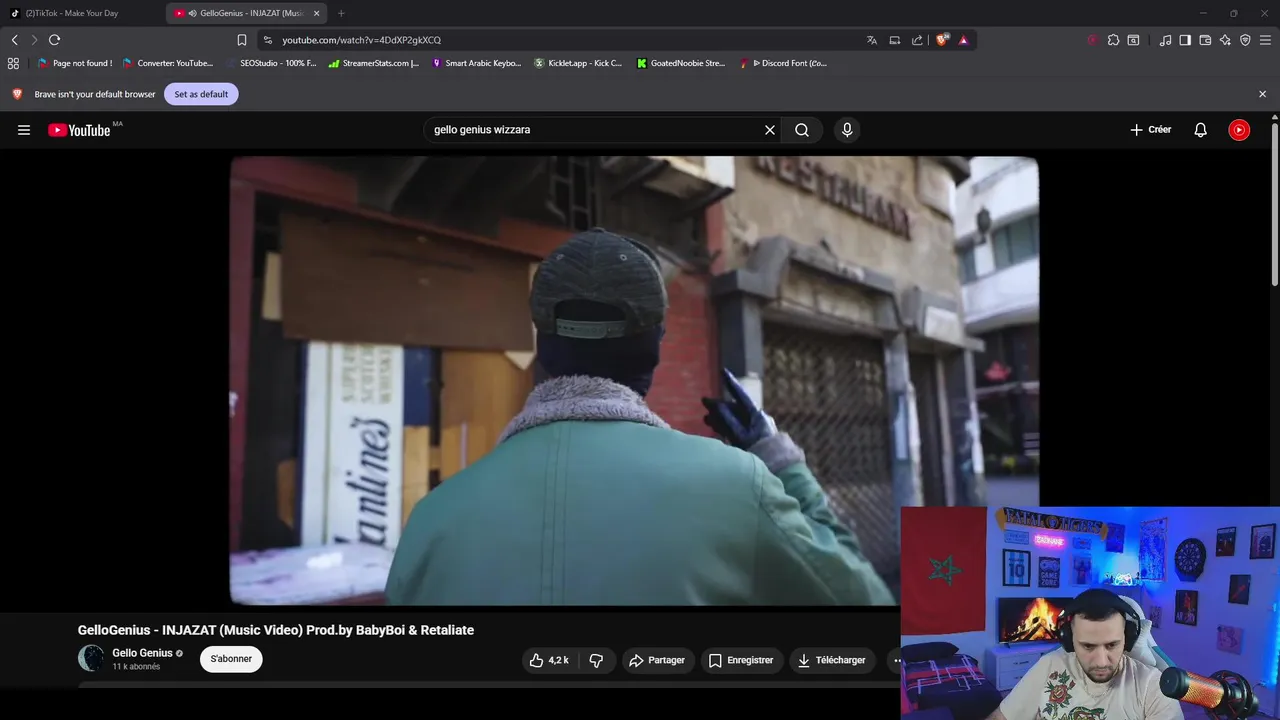Mute the GelloGenius tab audio icon
Image resolution: width=1280 pixels, height=720 pixels.
[192, 13]
